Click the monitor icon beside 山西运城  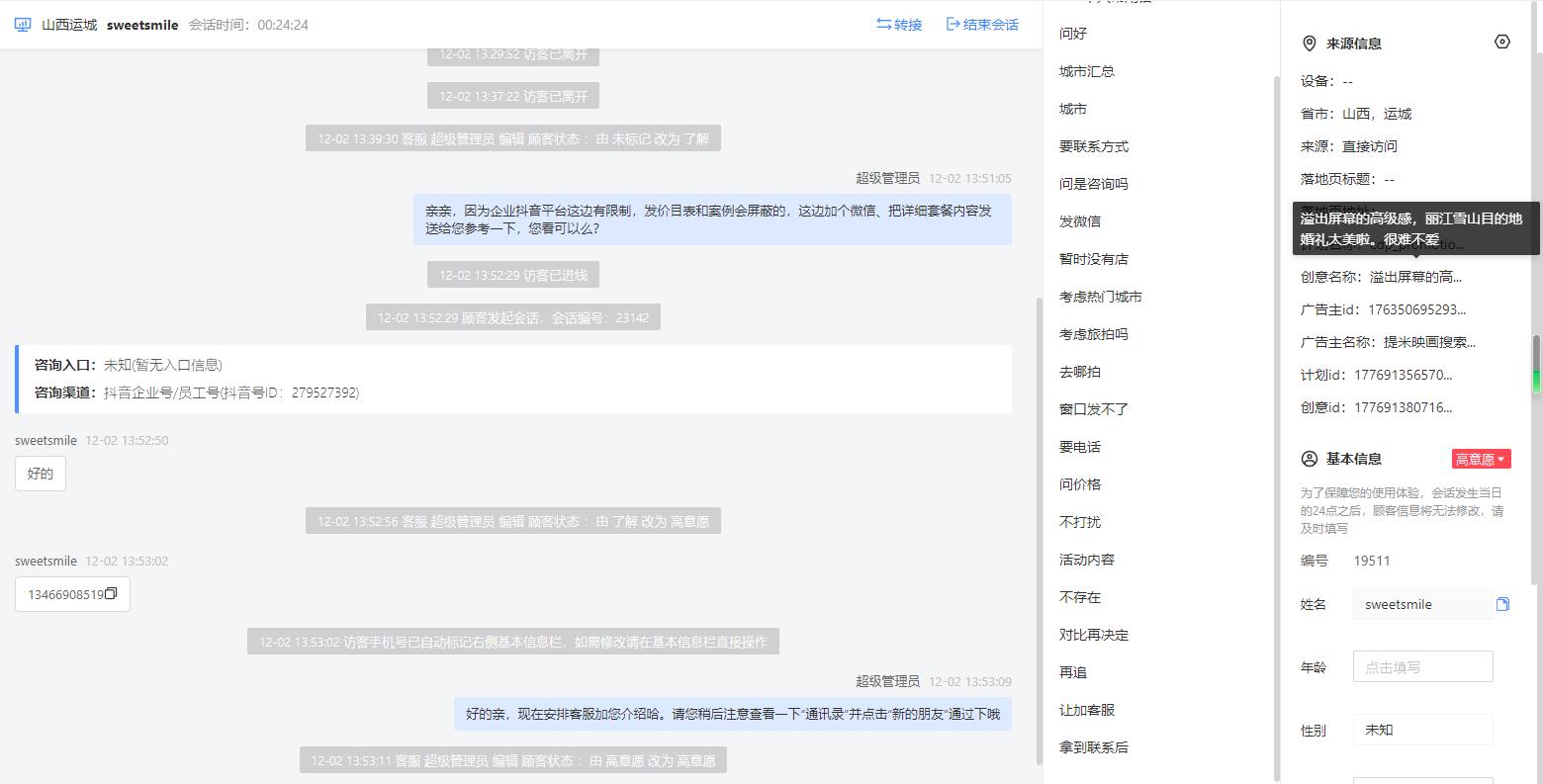coord(23,25)
